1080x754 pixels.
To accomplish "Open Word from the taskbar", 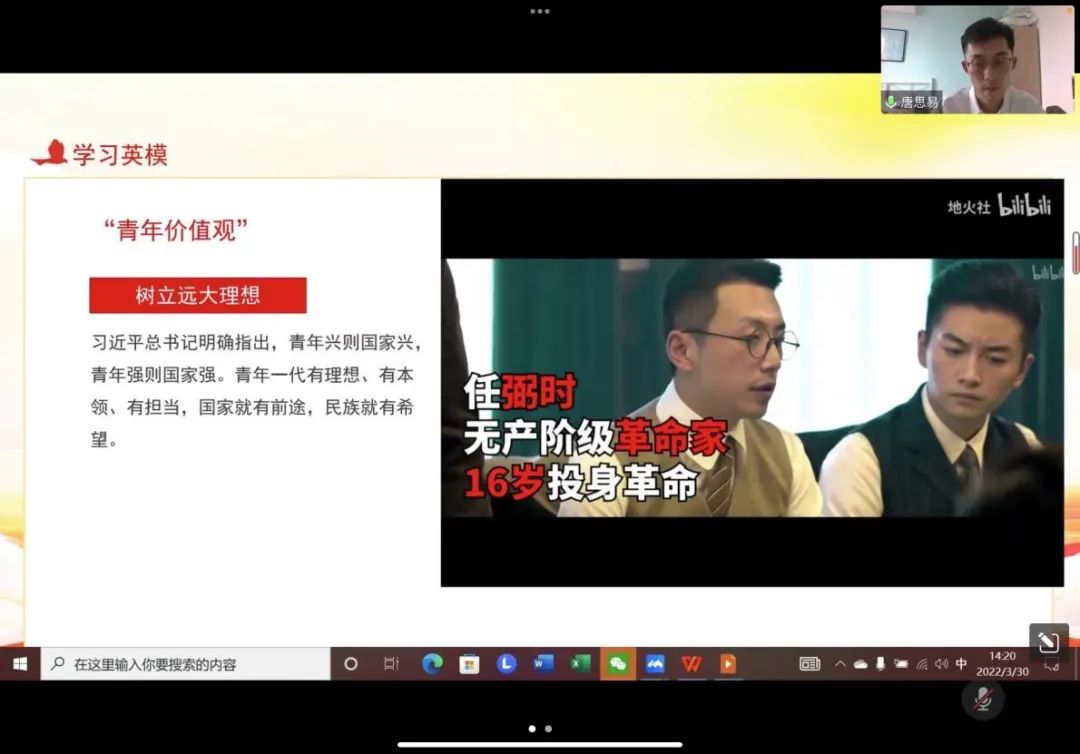I will (543, 664).
